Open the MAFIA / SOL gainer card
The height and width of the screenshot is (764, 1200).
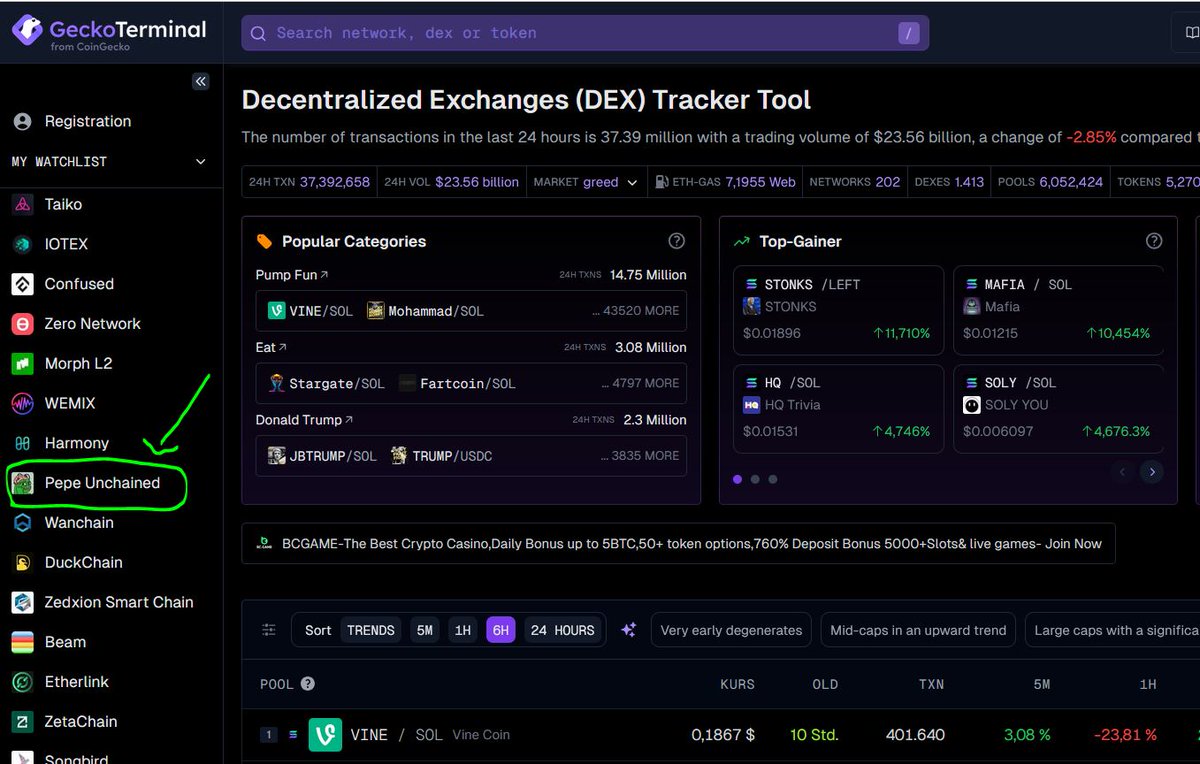(1058, 310)
